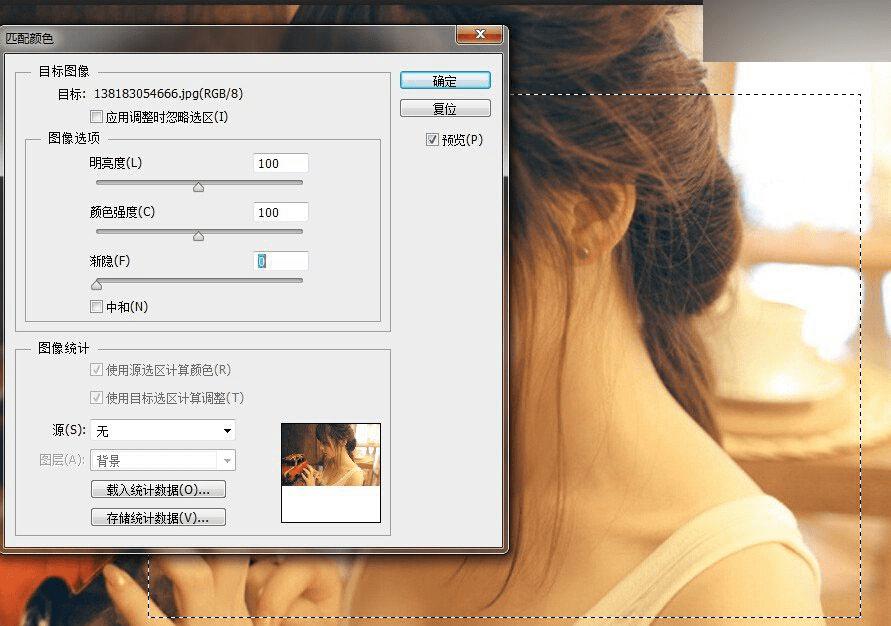Viewport: 891px width, 626px height.
Task: Click the 颜色强度(C) value field
Action: (281, 212)
